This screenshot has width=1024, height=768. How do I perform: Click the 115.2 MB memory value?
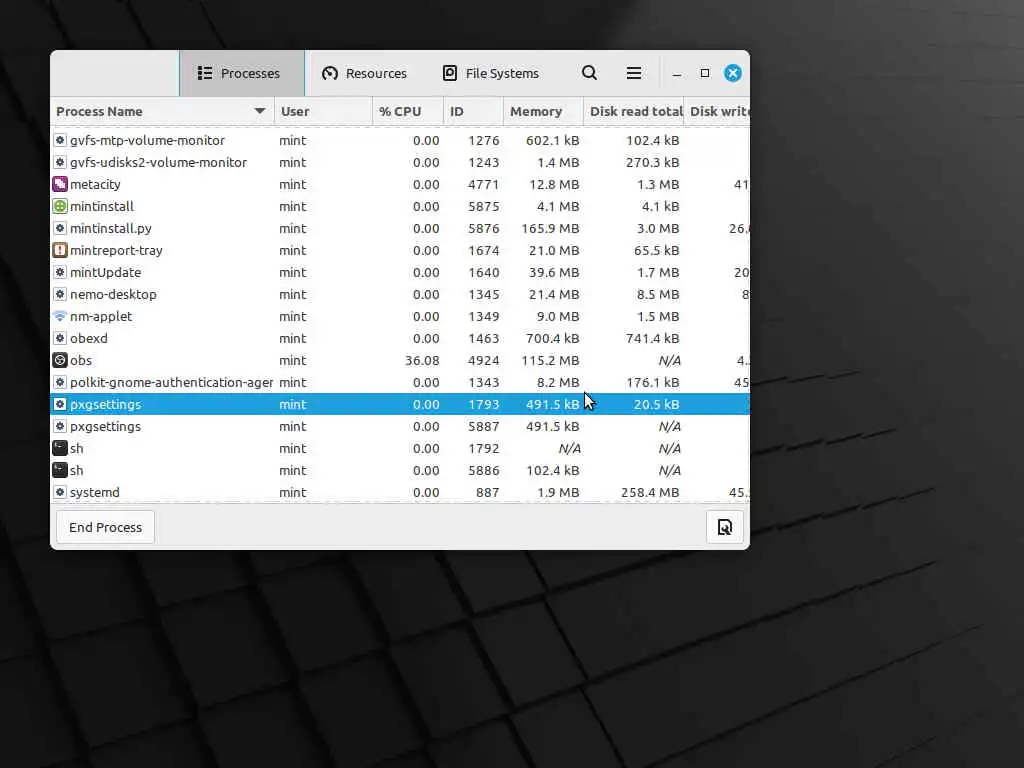[x=550, y=360]
